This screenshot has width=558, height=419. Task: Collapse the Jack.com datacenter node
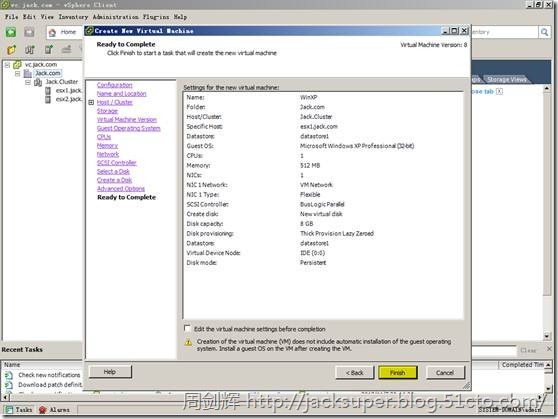[x=17, y=74]
